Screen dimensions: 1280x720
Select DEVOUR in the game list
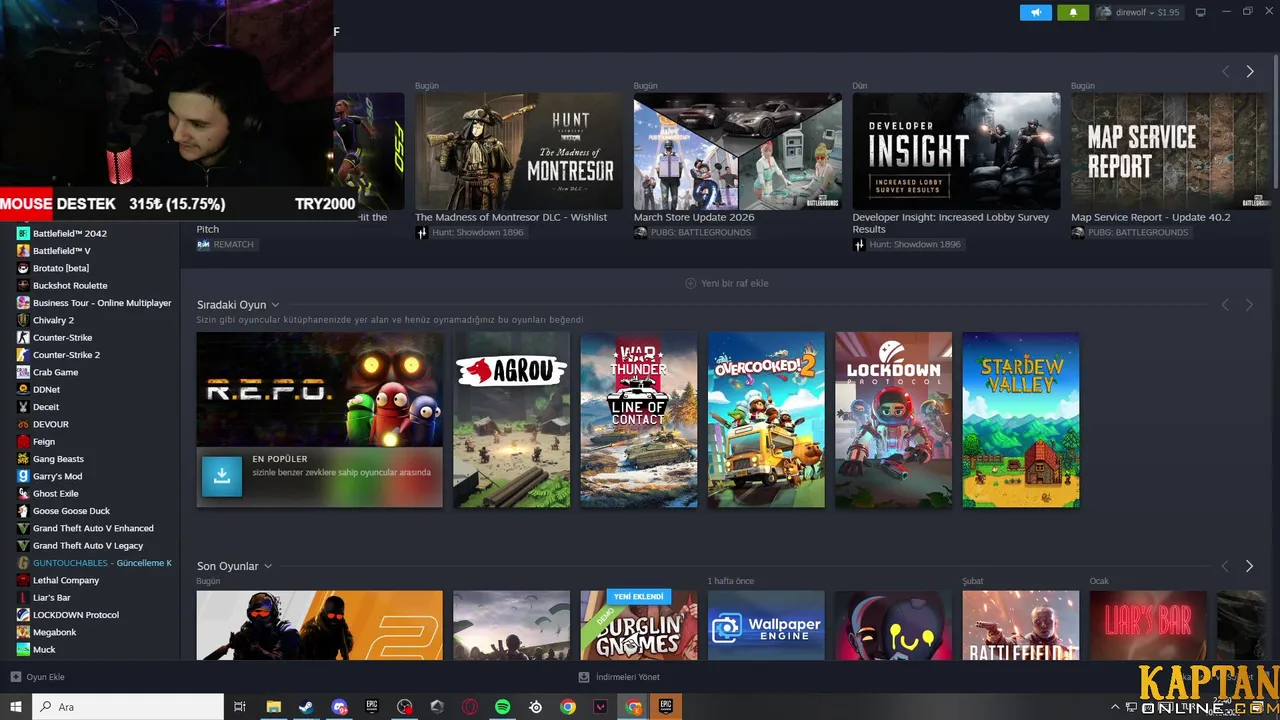[51, 424]
